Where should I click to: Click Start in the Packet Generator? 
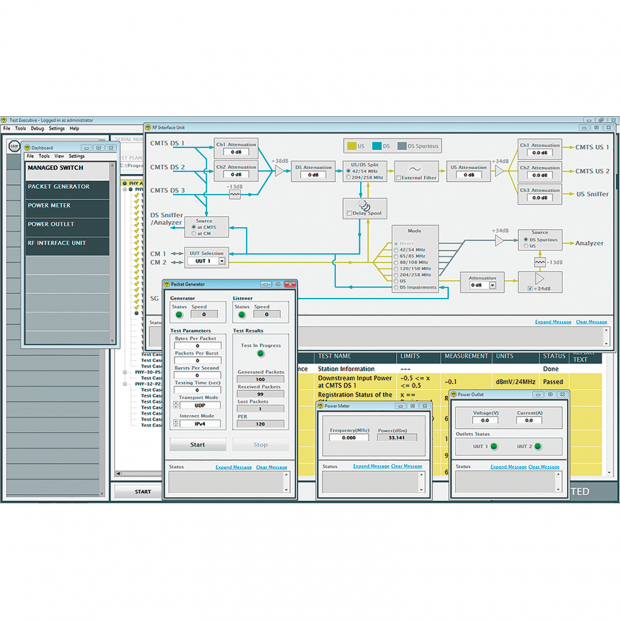coord(197,445)
